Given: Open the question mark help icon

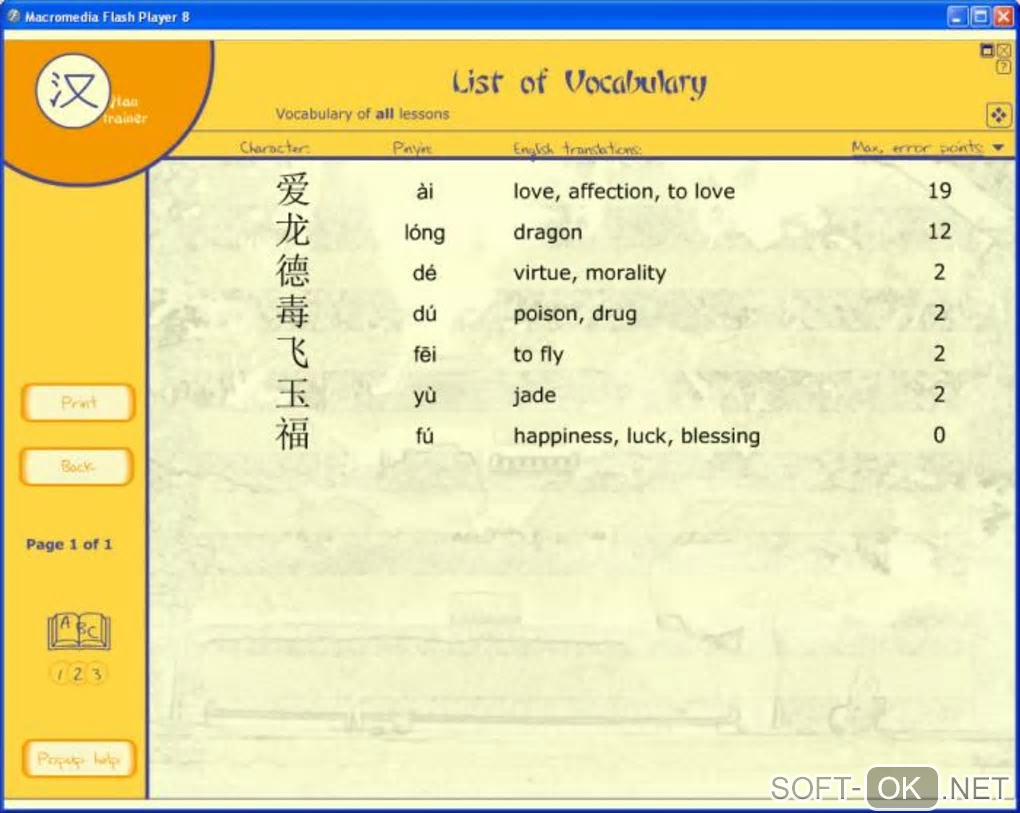Looking at the screenshot, I should tap(1004, 66).
